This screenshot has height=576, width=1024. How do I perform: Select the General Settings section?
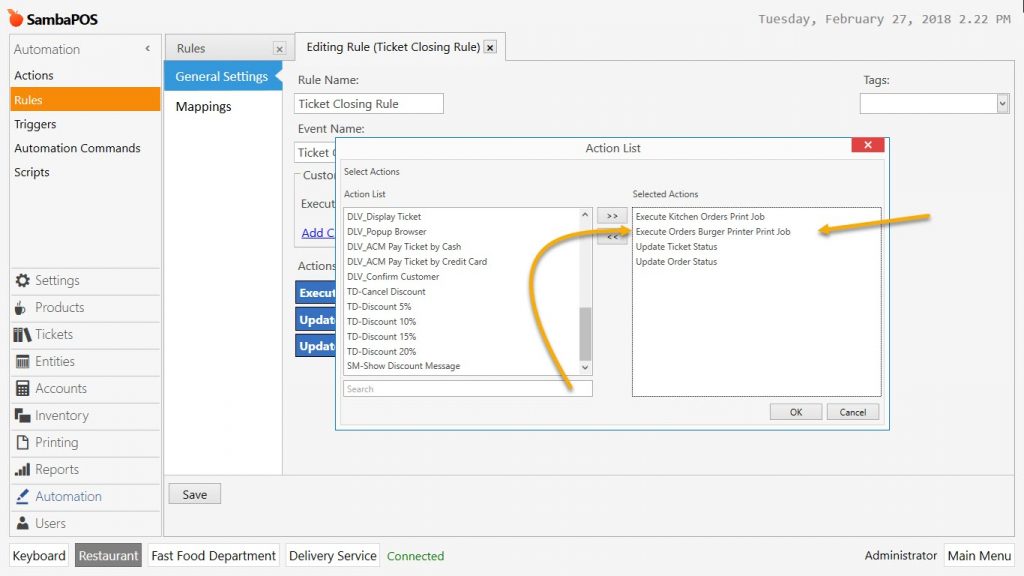click(x=221, y=76)
